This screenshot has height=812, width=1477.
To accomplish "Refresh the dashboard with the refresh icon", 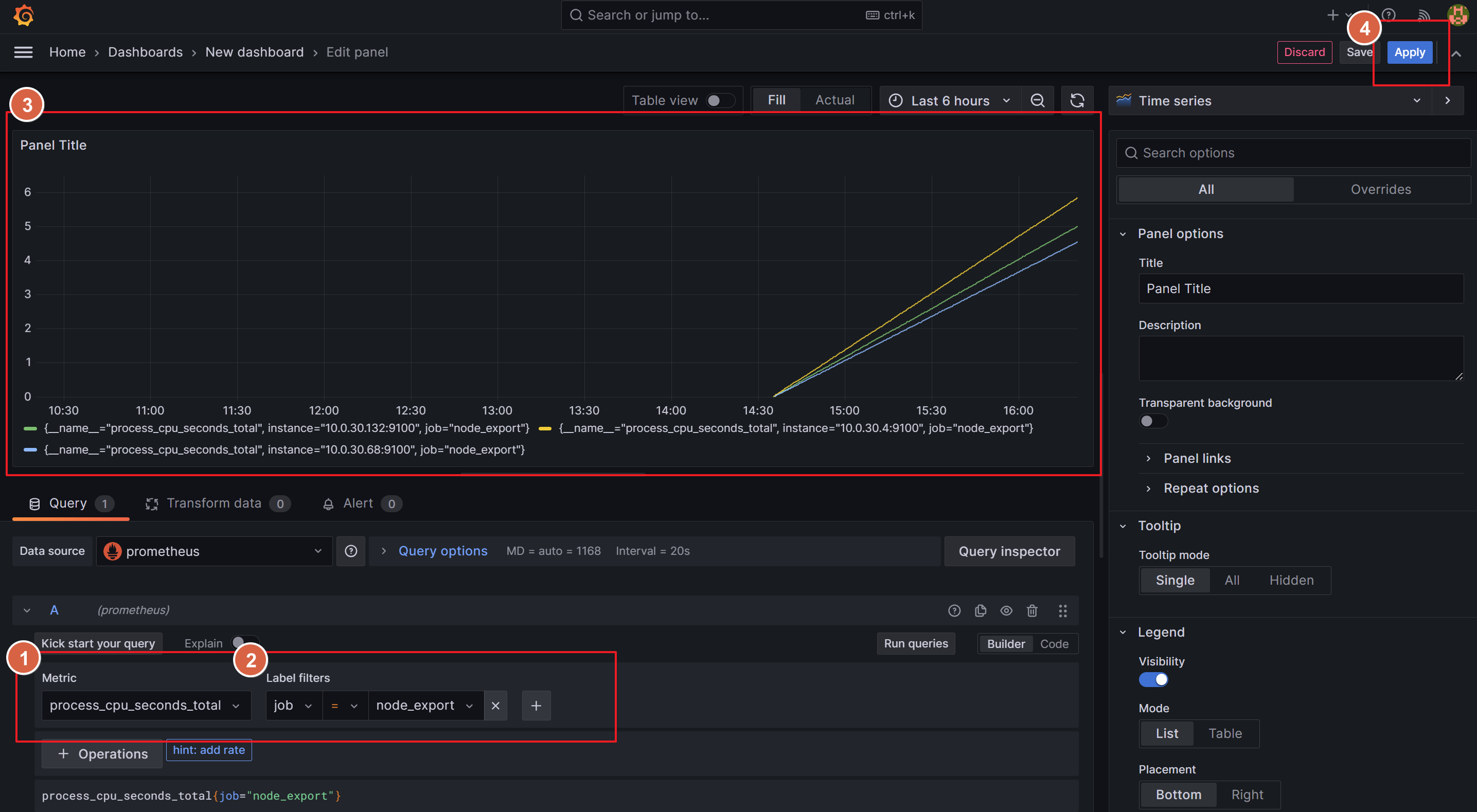I will coord(1077,101).
